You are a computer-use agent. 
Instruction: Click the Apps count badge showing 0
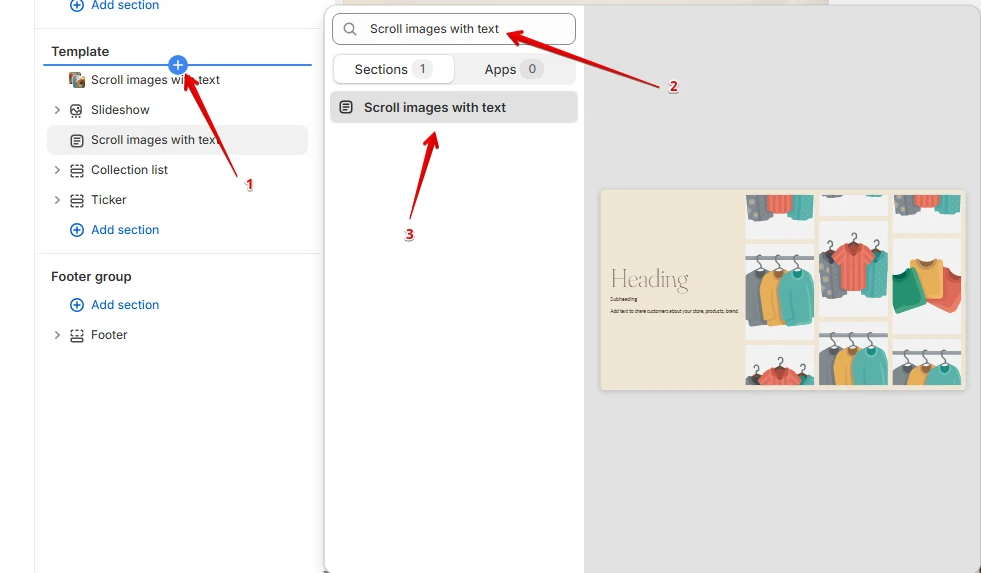tap(532, 69)
